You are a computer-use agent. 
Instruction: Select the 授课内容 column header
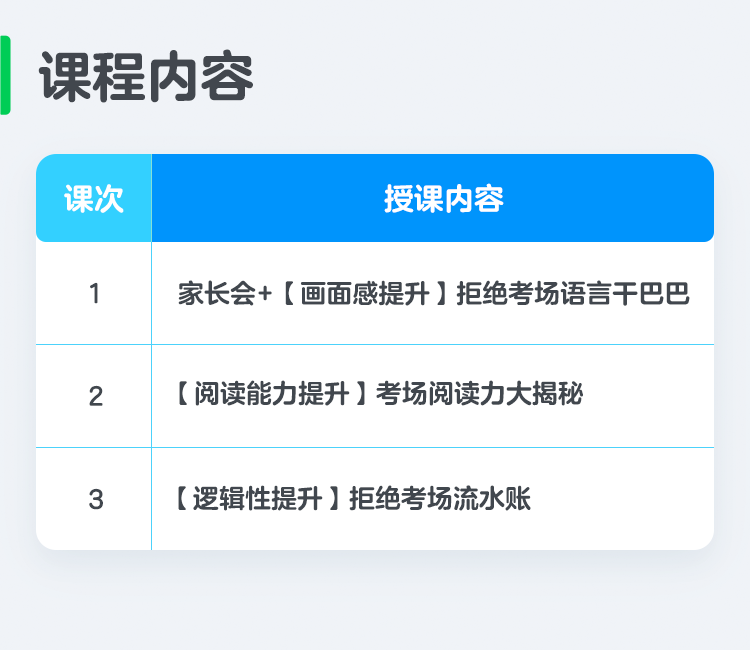[x=433, y=198]
